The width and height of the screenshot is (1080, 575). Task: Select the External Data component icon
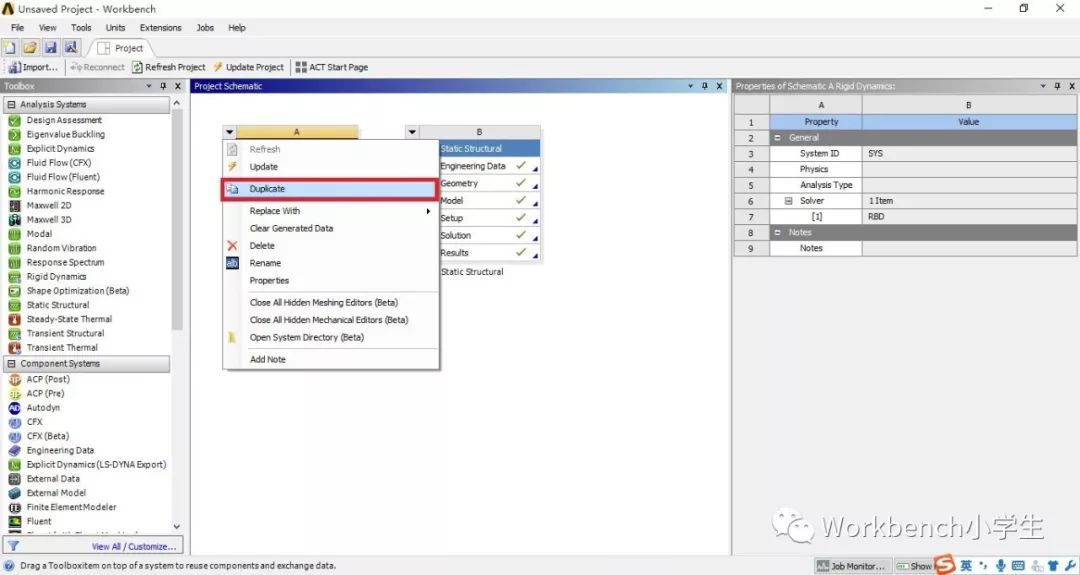(x=14, y=479)
